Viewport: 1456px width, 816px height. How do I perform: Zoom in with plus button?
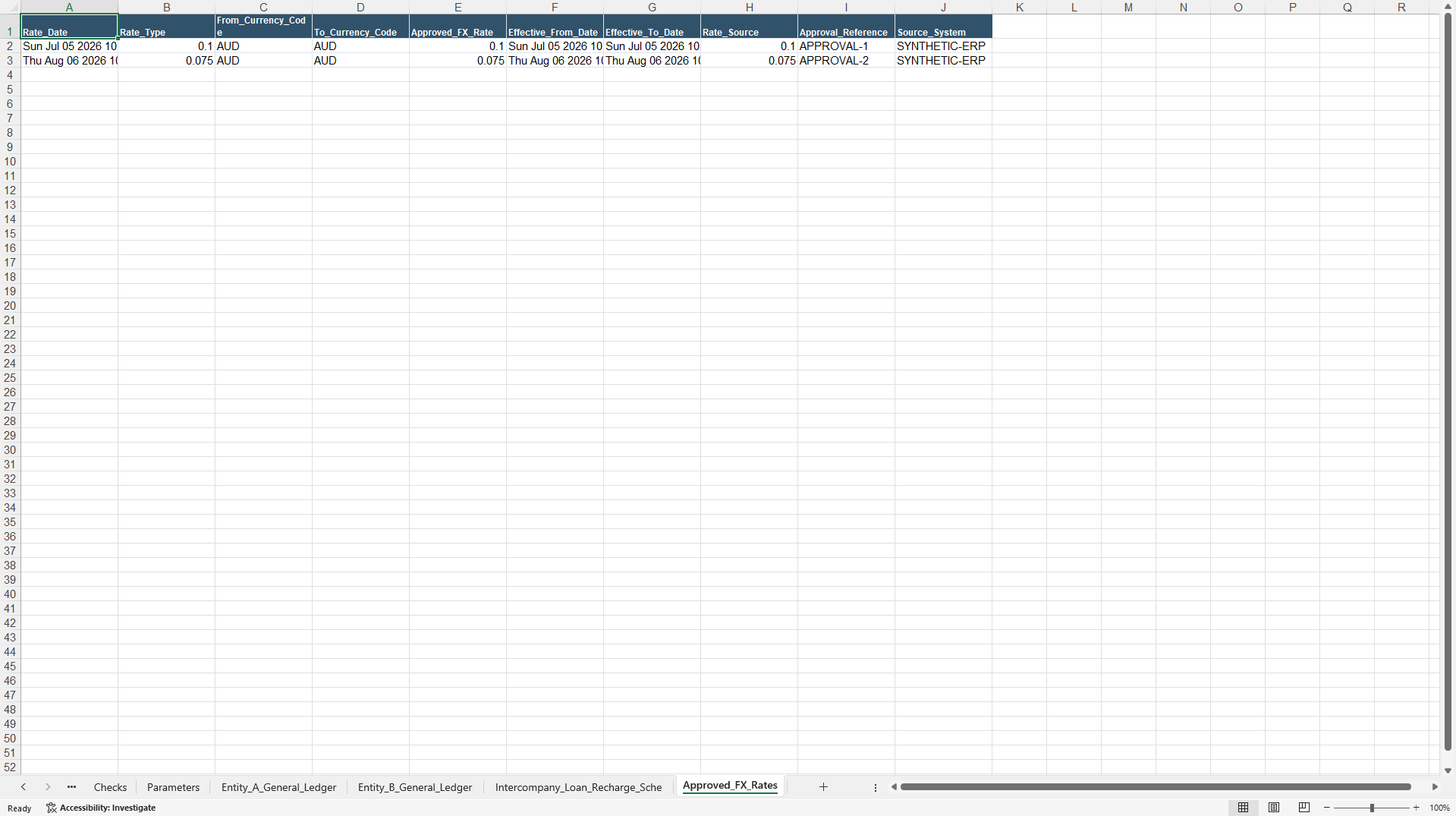point(1417,808)
